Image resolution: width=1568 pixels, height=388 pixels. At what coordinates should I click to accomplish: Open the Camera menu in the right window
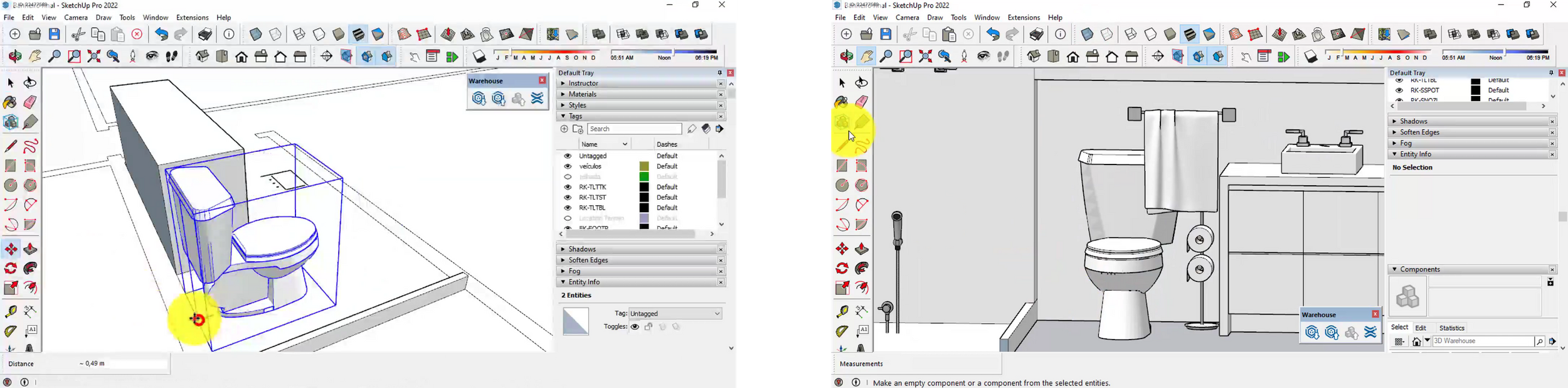907,18
